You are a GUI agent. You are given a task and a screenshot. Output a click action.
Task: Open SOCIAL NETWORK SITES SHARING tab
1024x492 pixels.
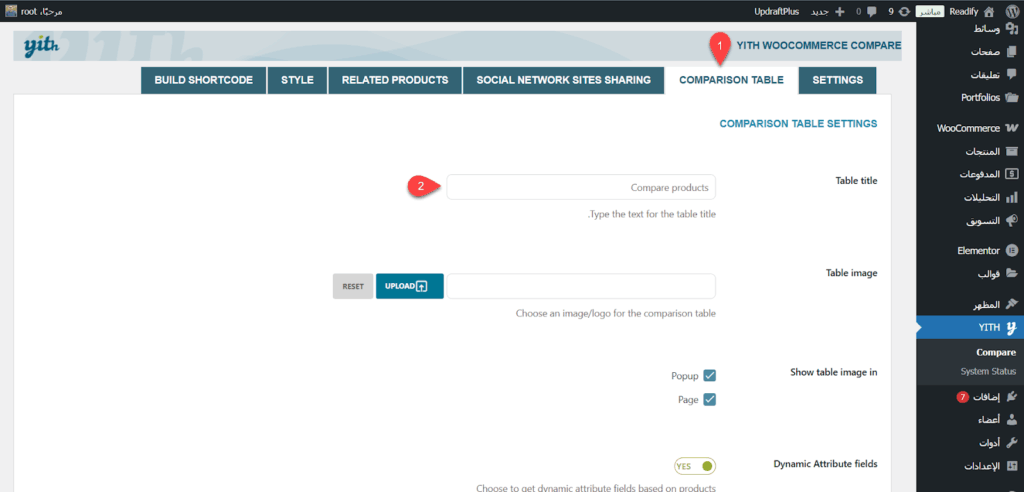point(564,80)
